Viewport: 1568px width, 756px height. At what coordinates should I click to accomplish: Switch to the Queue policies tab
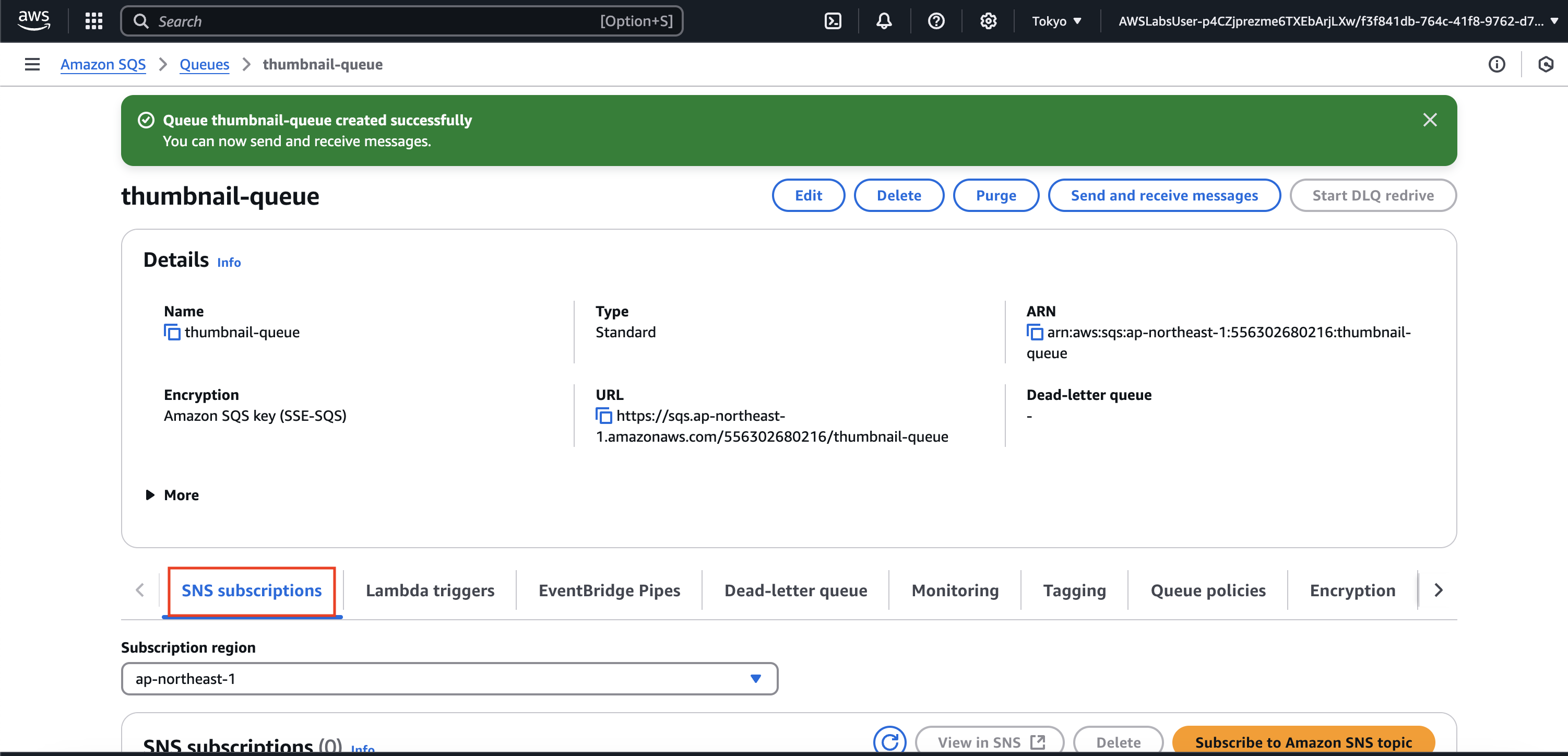[x=1208, y=590]
